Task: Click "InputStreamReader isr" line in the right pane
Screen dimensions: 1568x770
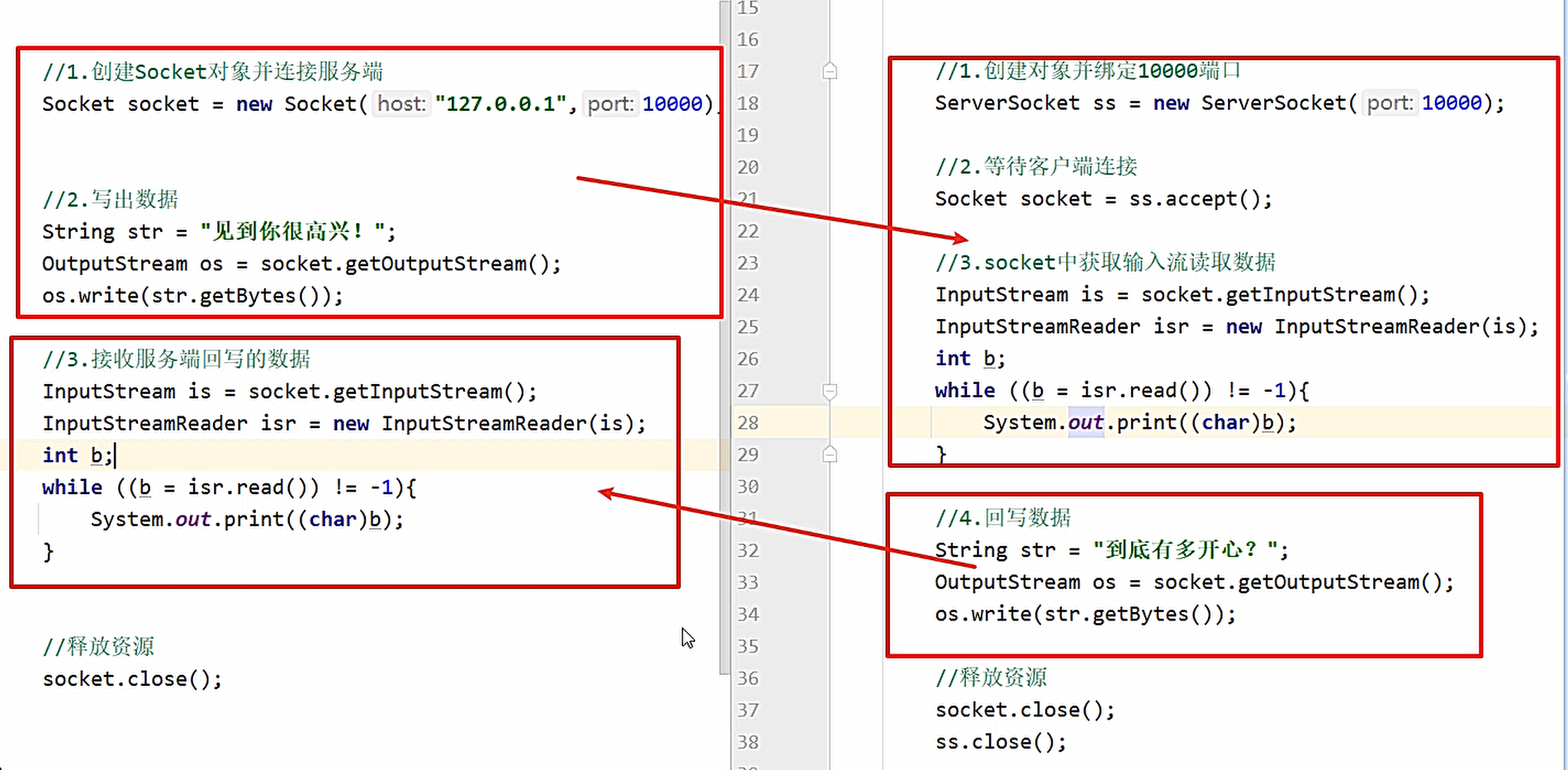Action: [x=1237, y=327]
